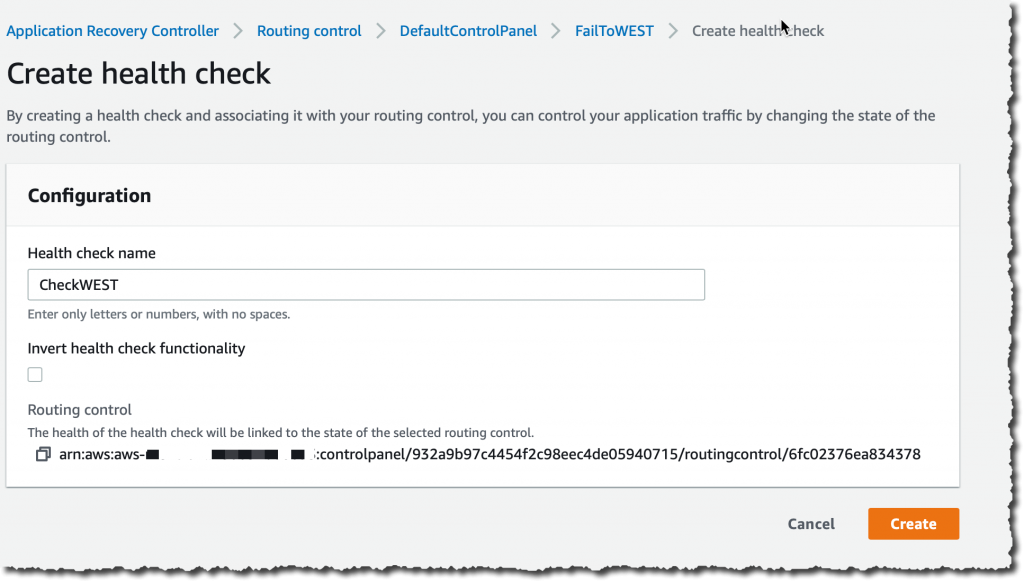Viewport: 1024px width, 582px height.
Task: Navigate to Application Recovery Controller
Action: coord(112,31)
